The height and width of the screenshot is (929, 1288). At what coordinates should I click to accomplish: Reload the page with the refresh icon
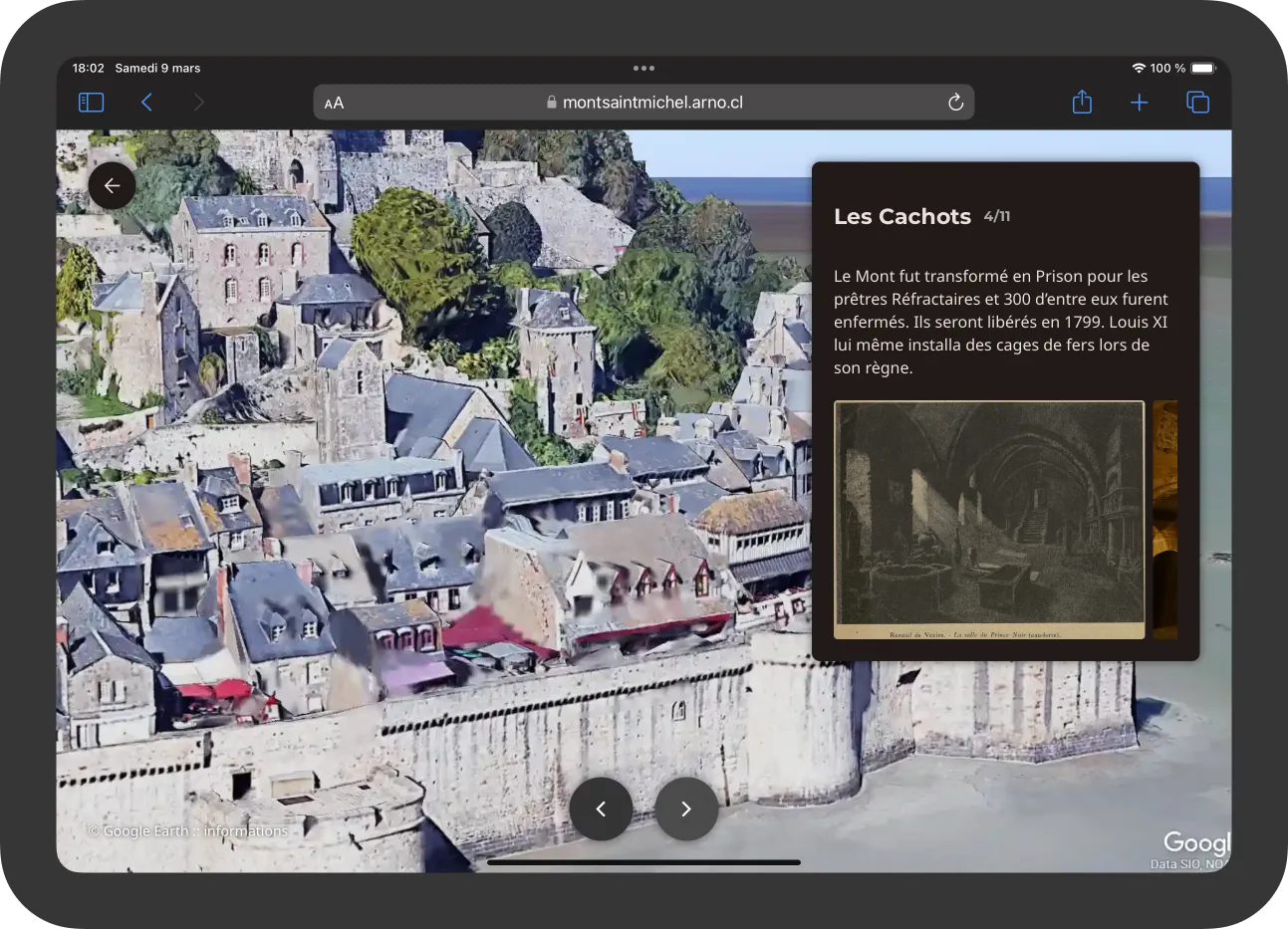pos(955,103)
